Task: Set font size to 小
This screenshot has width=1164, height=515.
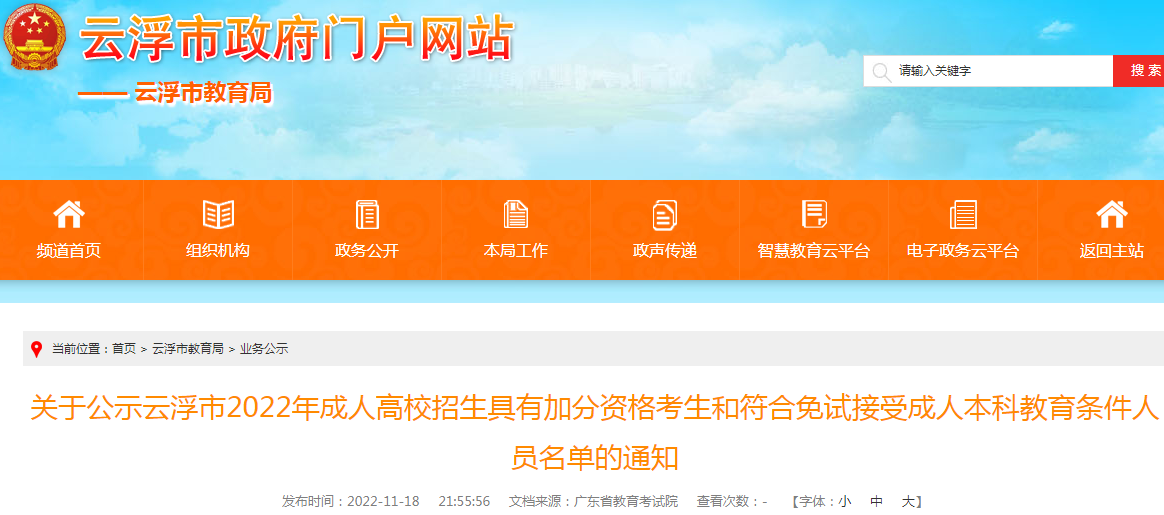Action: (x=845, y=502)
